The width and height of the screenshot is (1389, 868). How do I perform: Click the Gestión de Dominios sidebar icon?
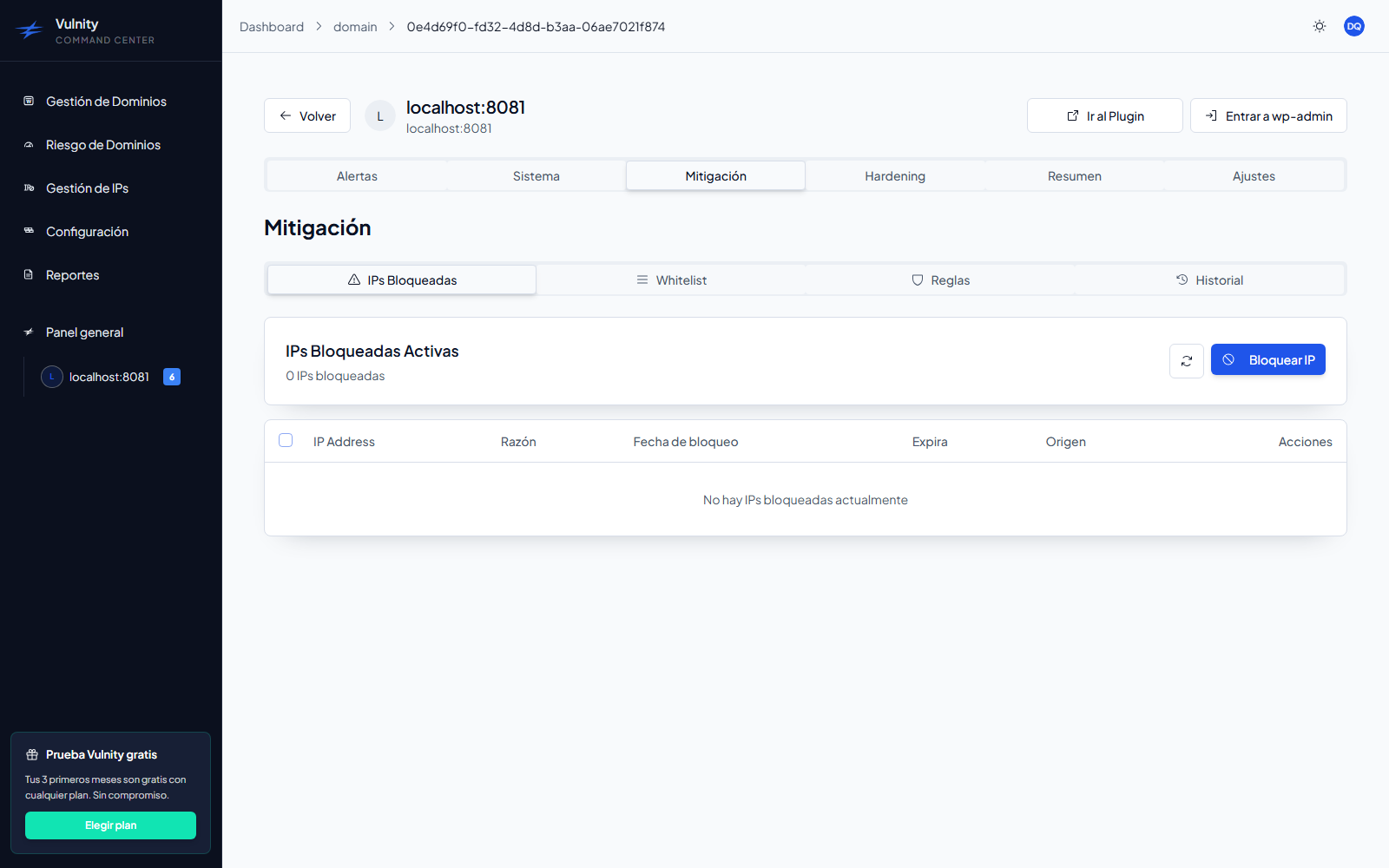(x=29, y=101)
